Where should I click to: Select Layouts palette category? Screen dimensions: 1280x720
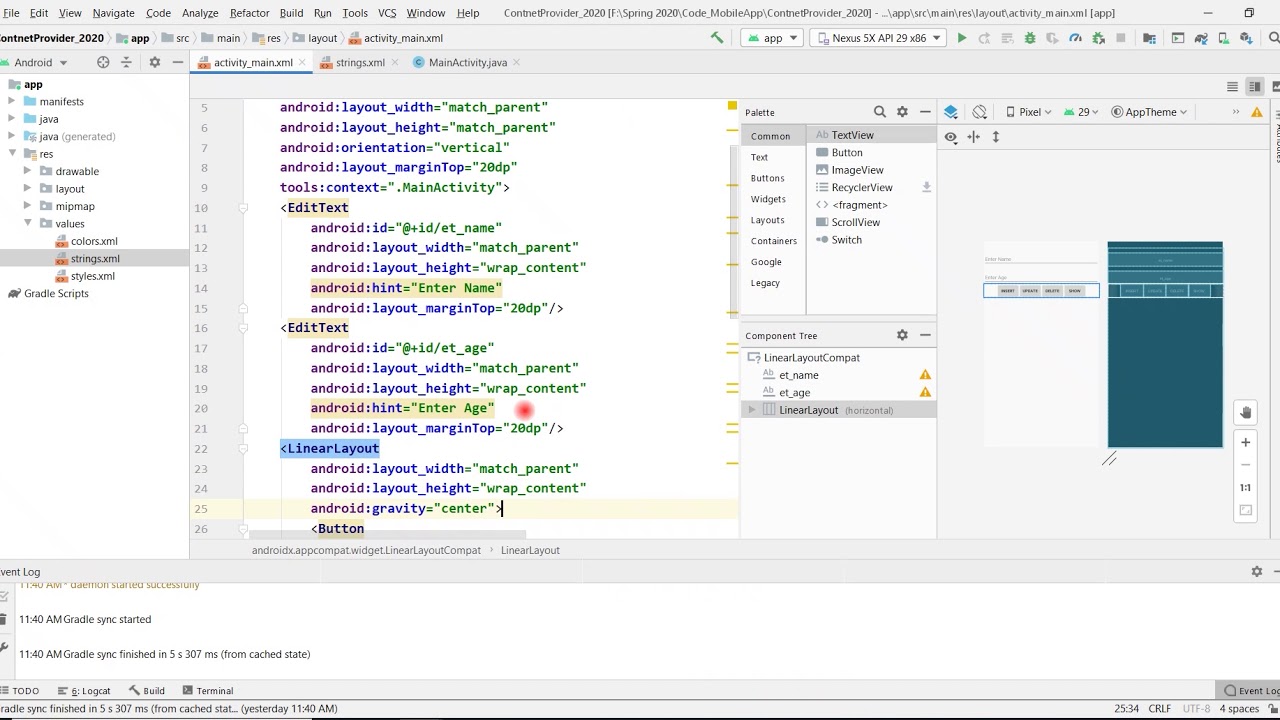coord(768,220)
